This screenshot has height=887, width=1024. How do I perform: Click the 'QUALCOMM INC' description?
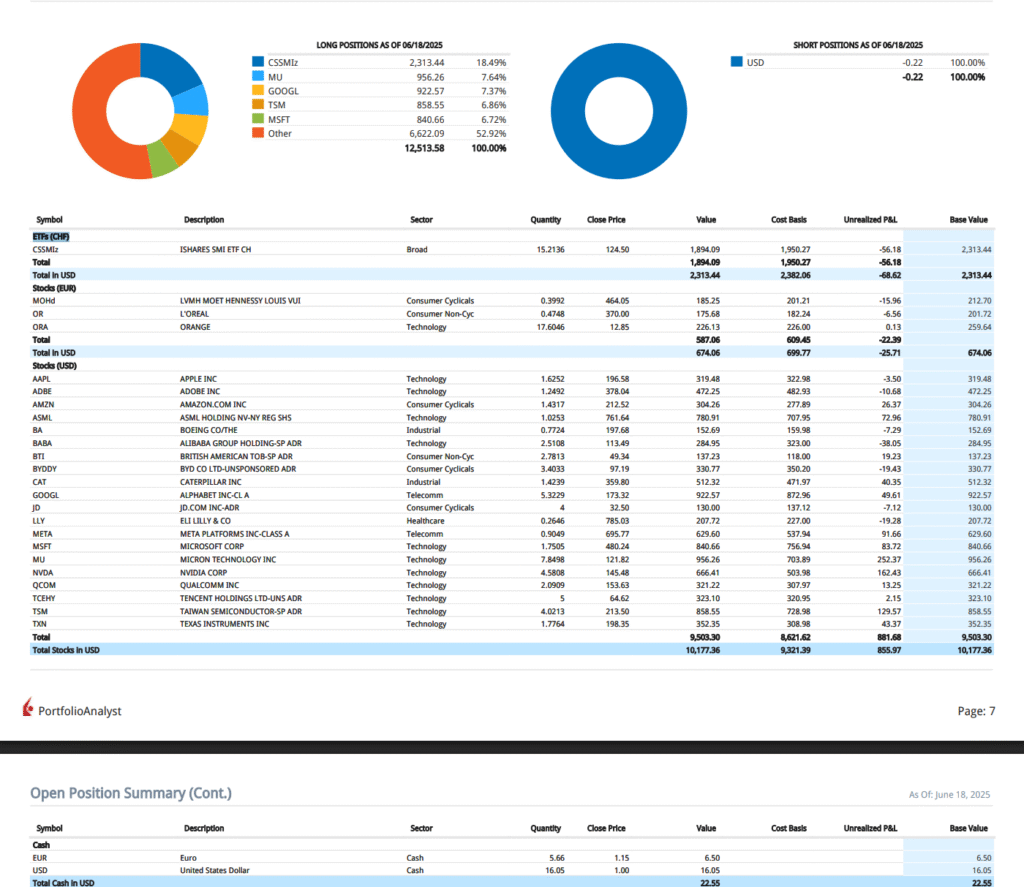[x=209, y=585]
